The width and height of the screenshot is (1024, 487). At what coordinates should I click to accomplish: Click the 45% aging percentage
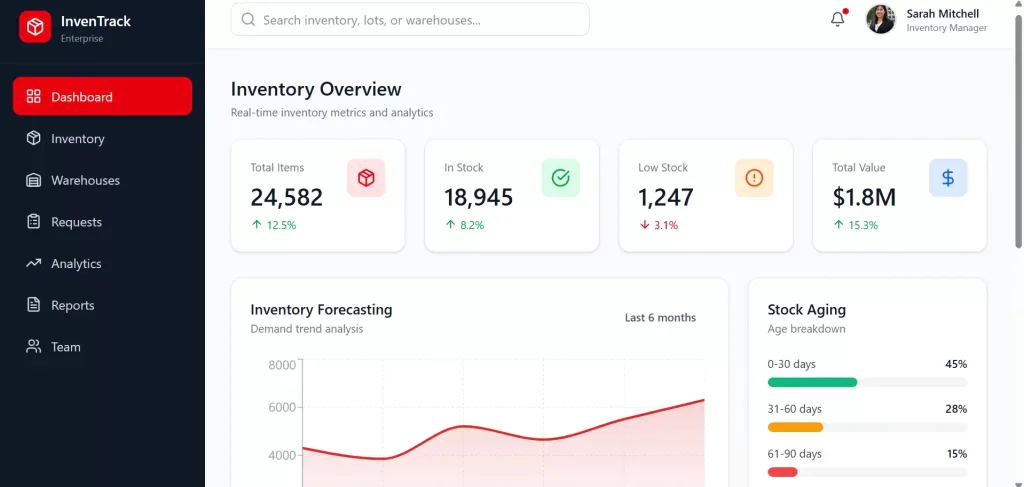click(956, 364)
